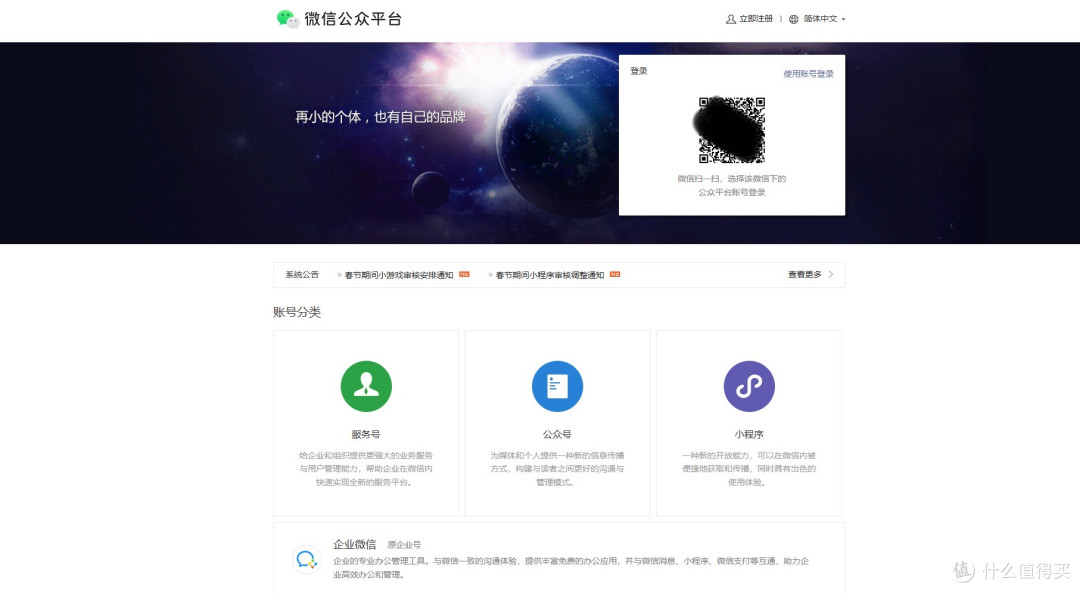This screenshot has height=593, width=1080.
Task: Click the user icon beside 立即注册
Action: [731, 19]
